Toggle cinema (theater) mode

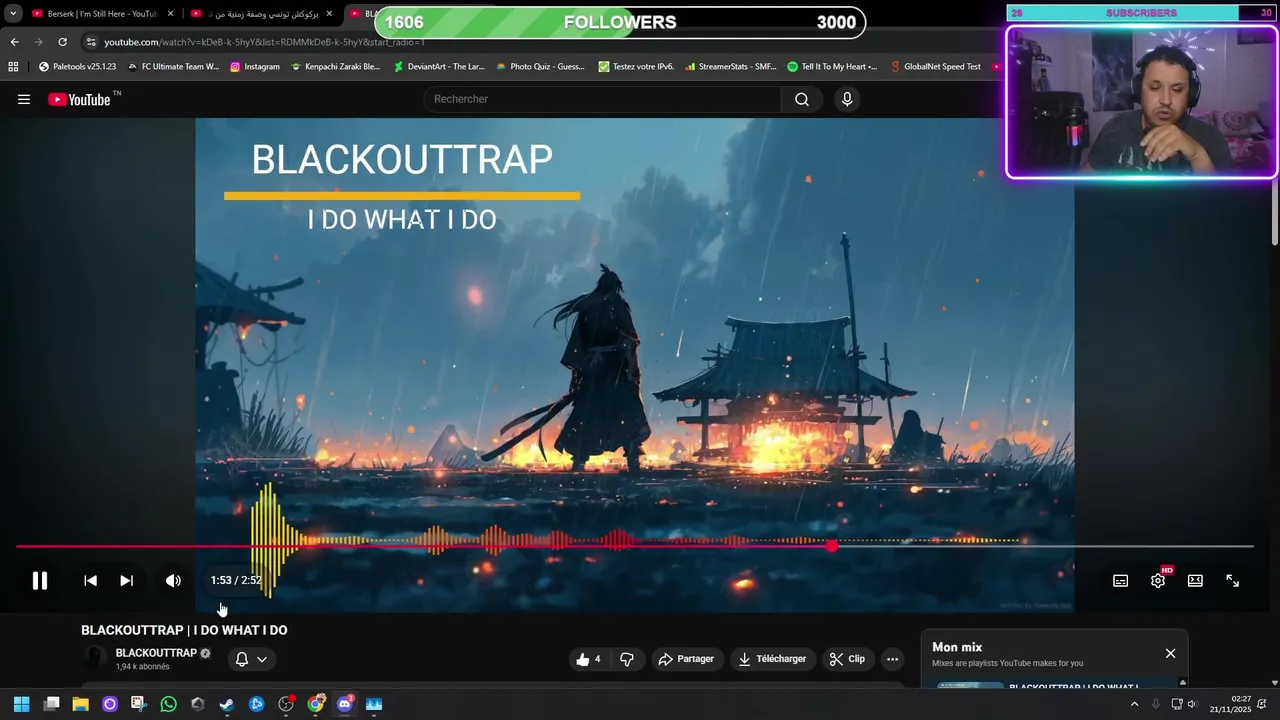[x=1195, y=581]
